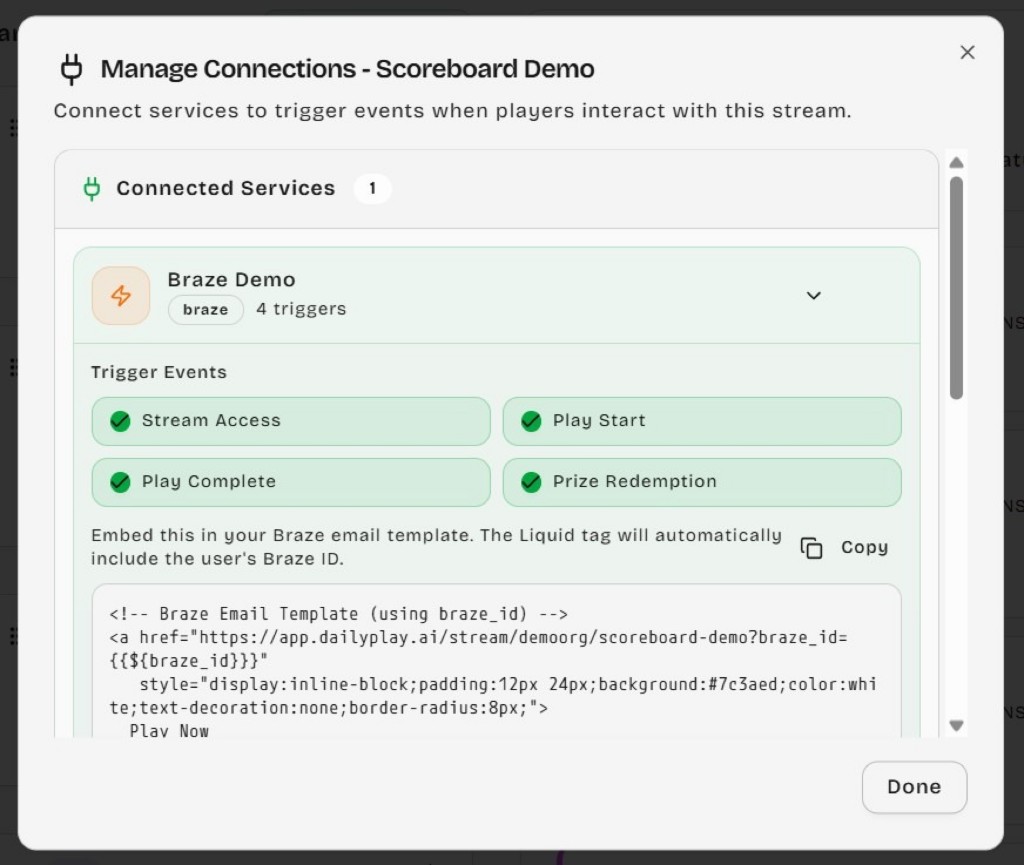Click the braze tag badge
This screenshot has width=1024, height=865.
tap(205, 309)
